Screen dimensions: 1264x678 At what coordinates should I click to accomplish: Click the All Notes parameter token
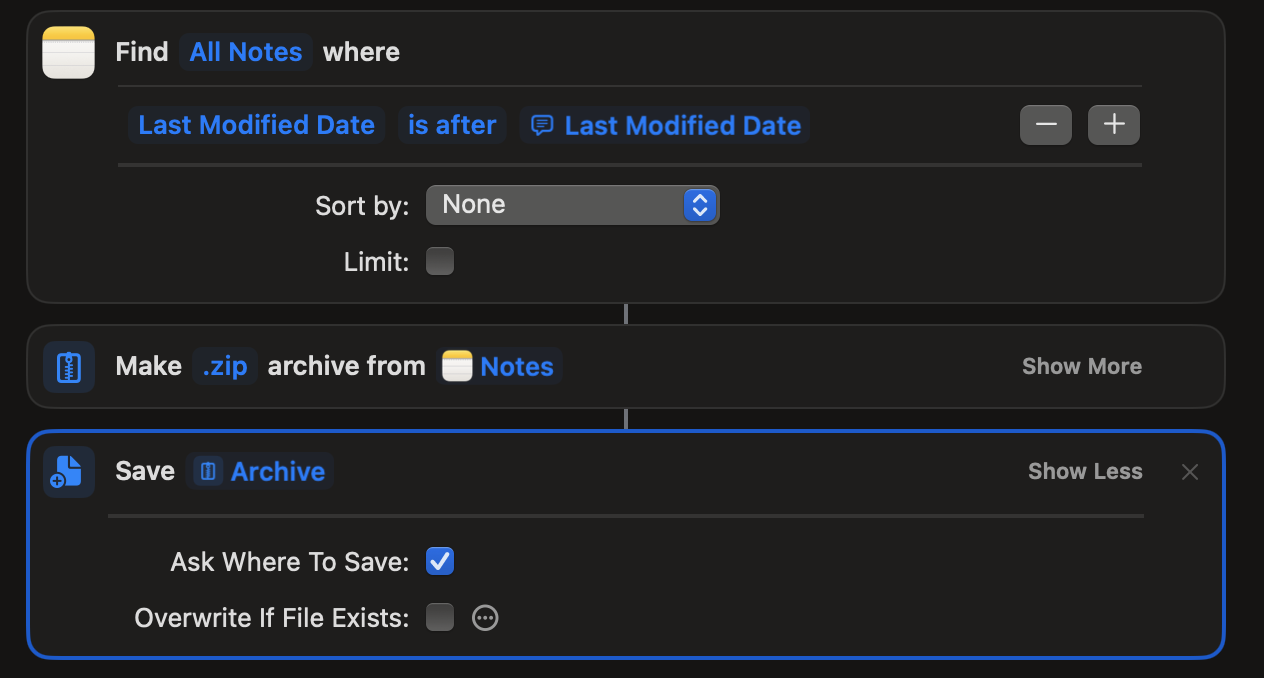tap(246, 52)
